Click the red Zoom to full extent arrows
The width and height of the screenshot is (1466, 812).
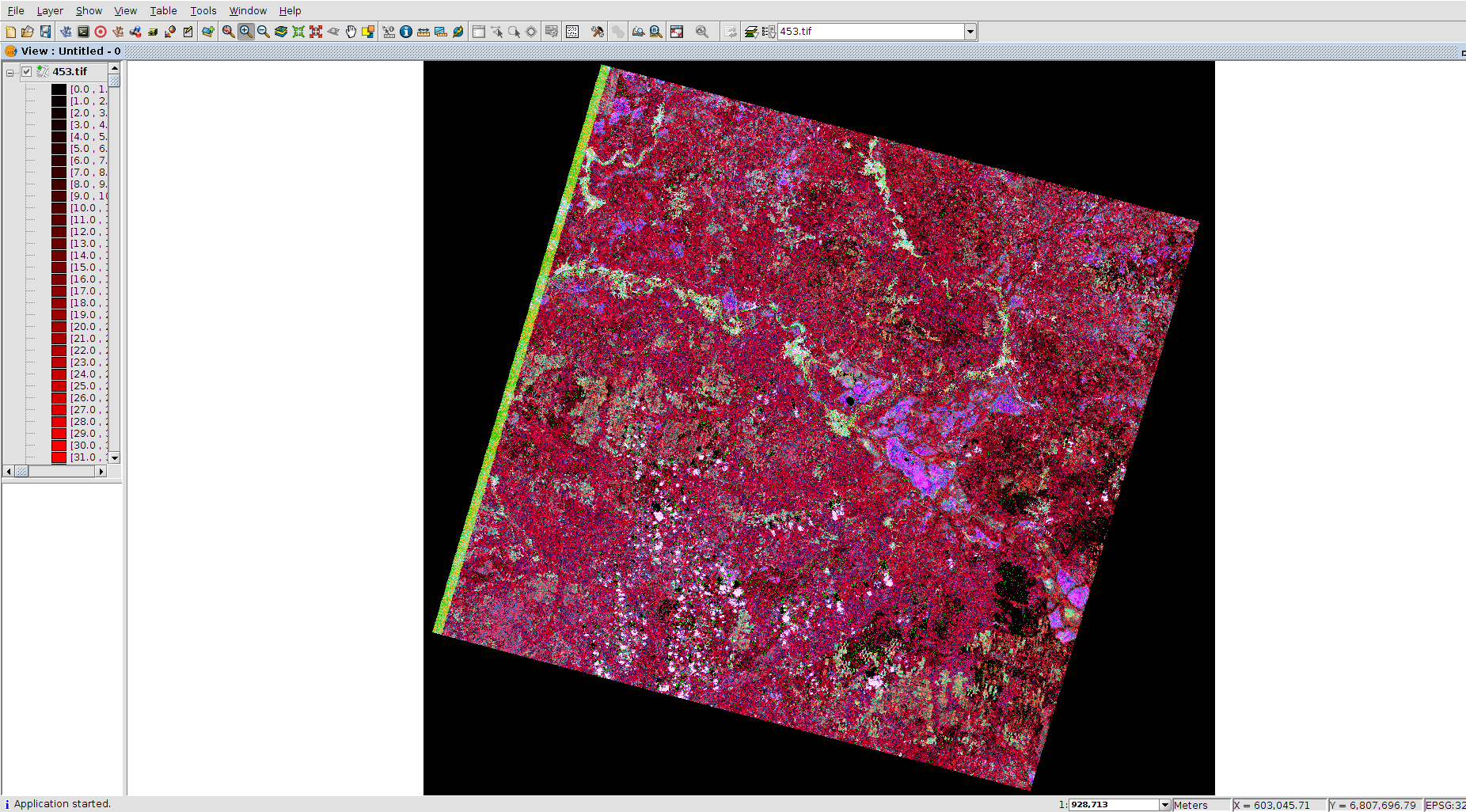click(x=316, y=32)
